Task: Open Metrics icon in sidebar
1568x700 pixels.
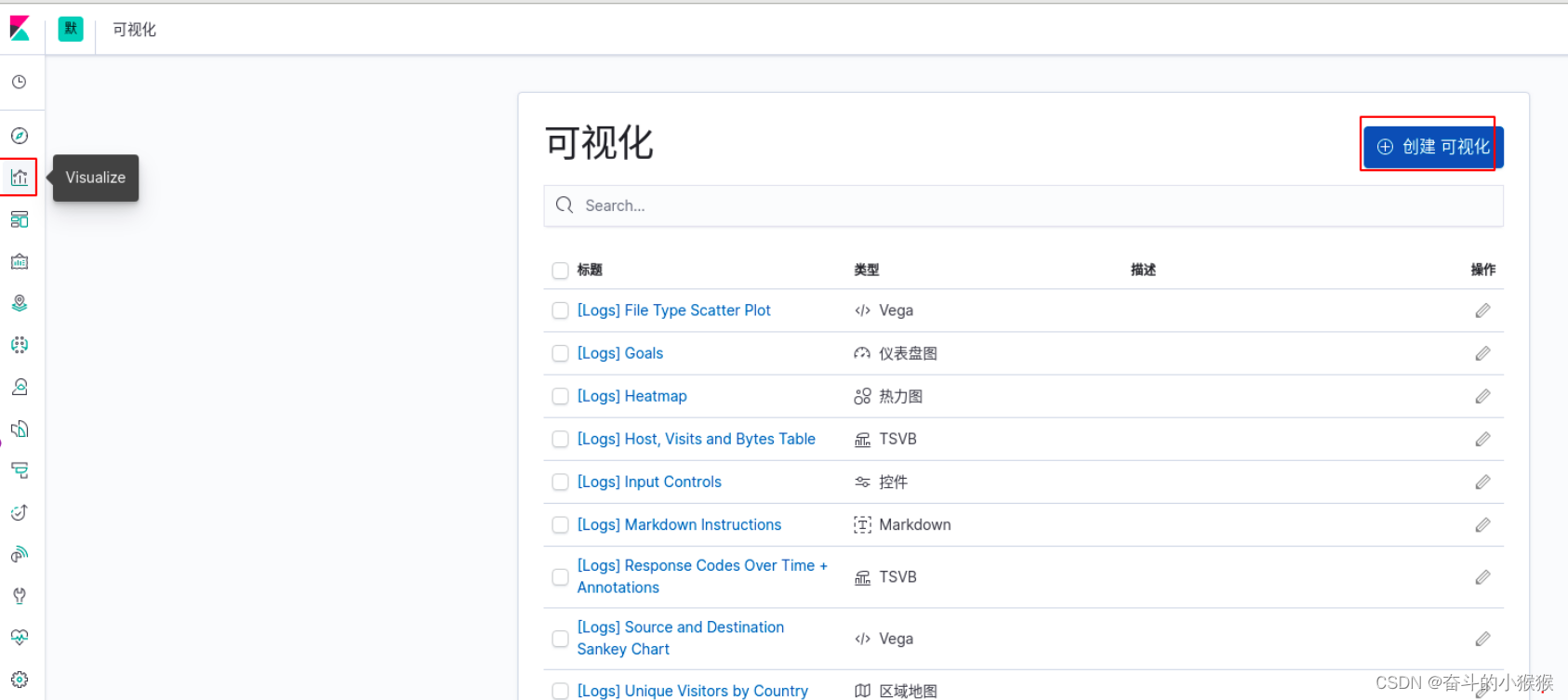Action: (x=20, y=387)
